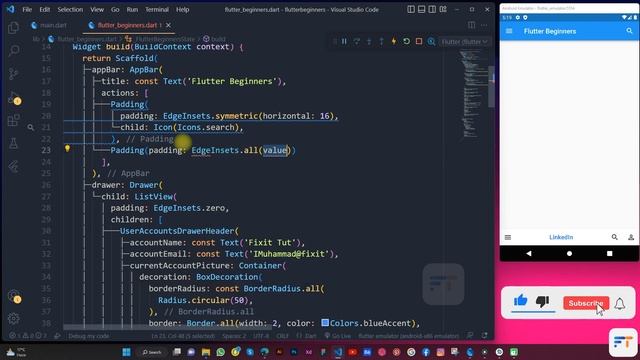The width and height of the screenshot is (640, 360).
Task: Click Step Into in debug toolbar
Action: tap(369, 42)
